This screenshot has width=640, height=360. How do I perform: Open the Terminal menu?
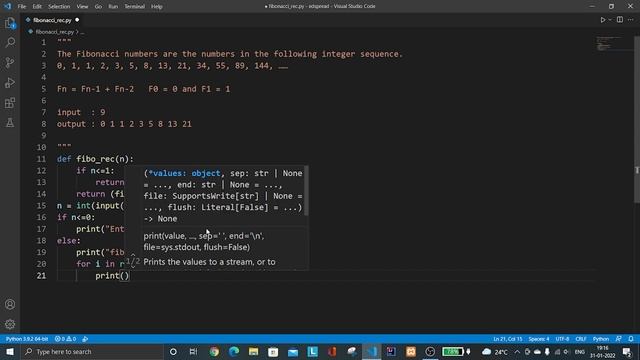tap(135, 7)
